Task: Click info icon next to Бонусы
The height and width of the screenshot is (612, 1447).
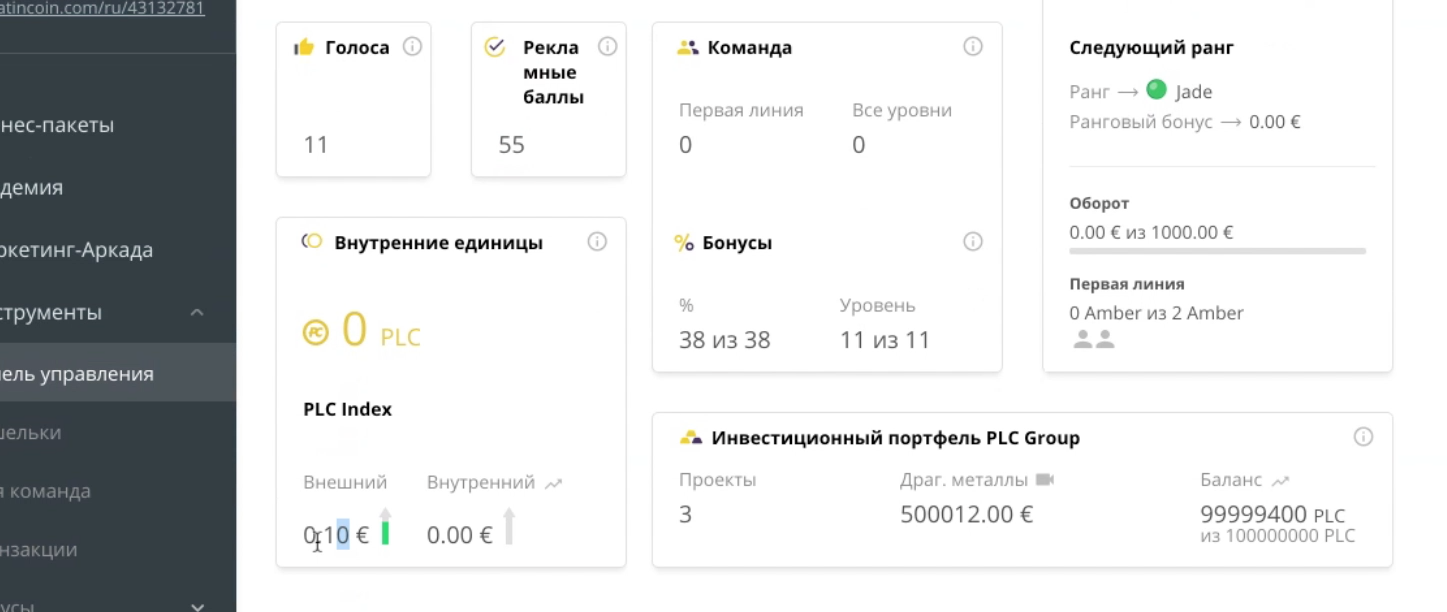Action: click(x=973, y=242)
